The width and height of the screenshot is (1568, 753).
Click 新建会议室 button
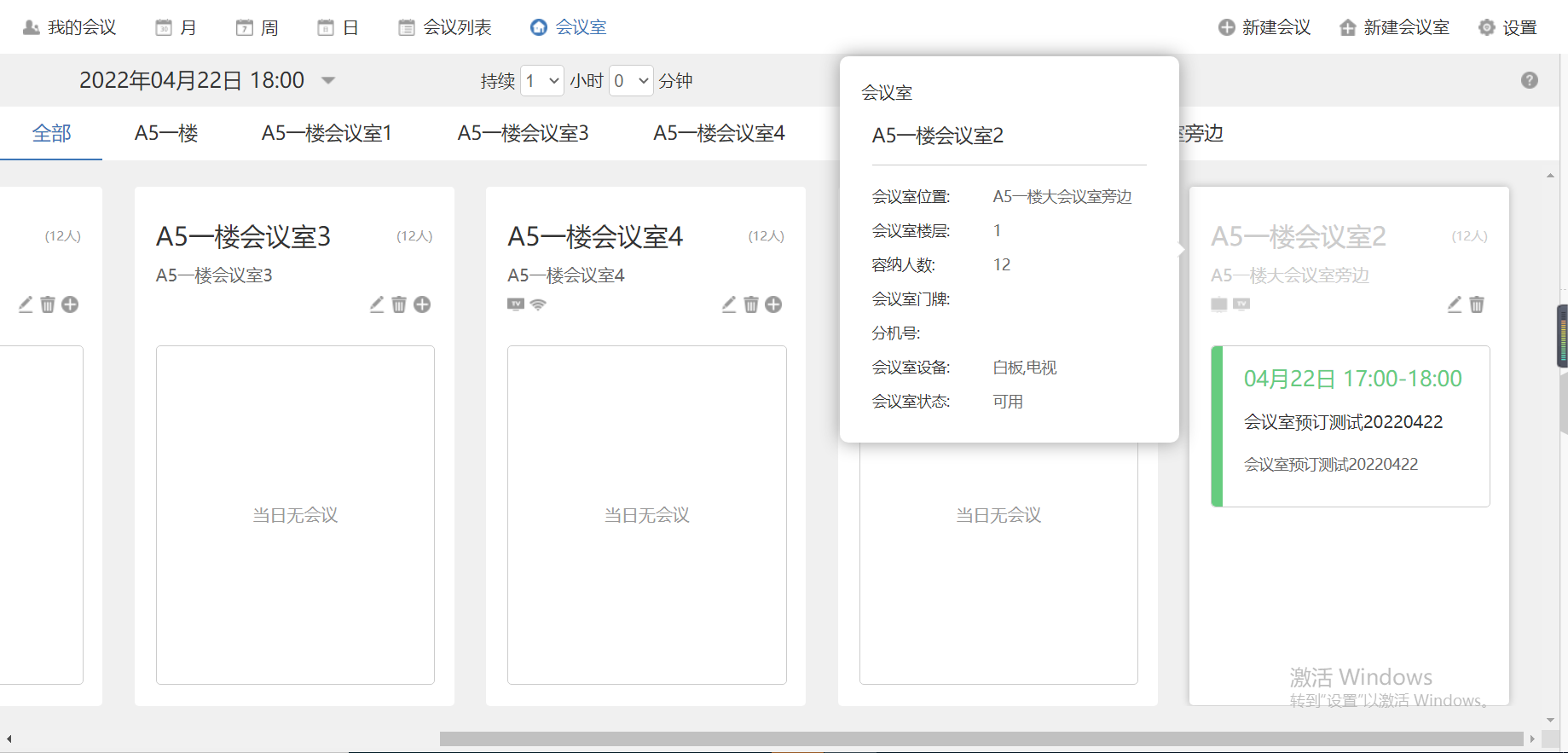(x=1395, y=27)
